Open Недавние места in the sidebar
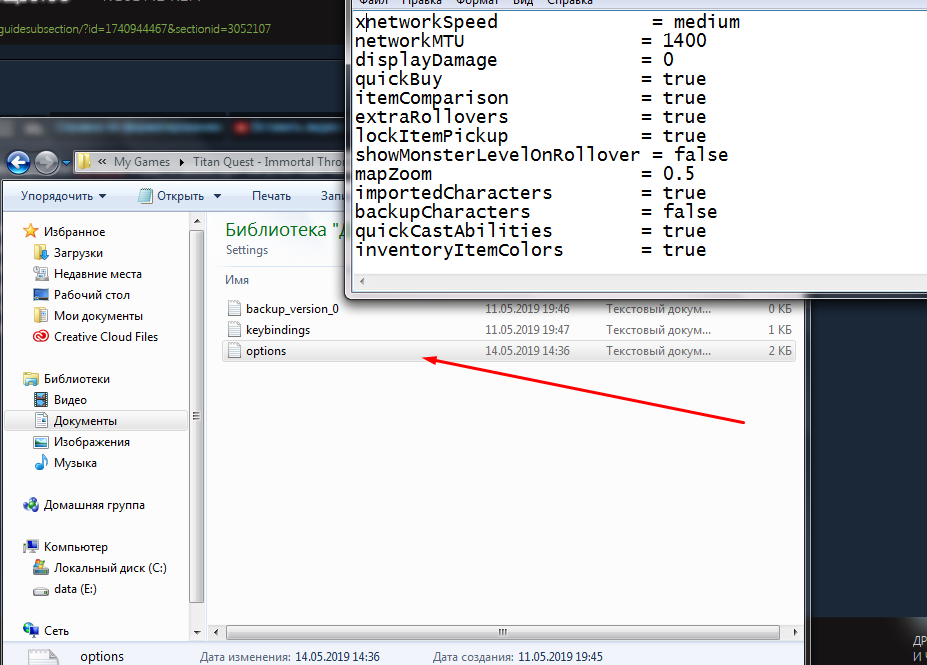This screenshot has width=927, height=665. (x=98, y=274)
